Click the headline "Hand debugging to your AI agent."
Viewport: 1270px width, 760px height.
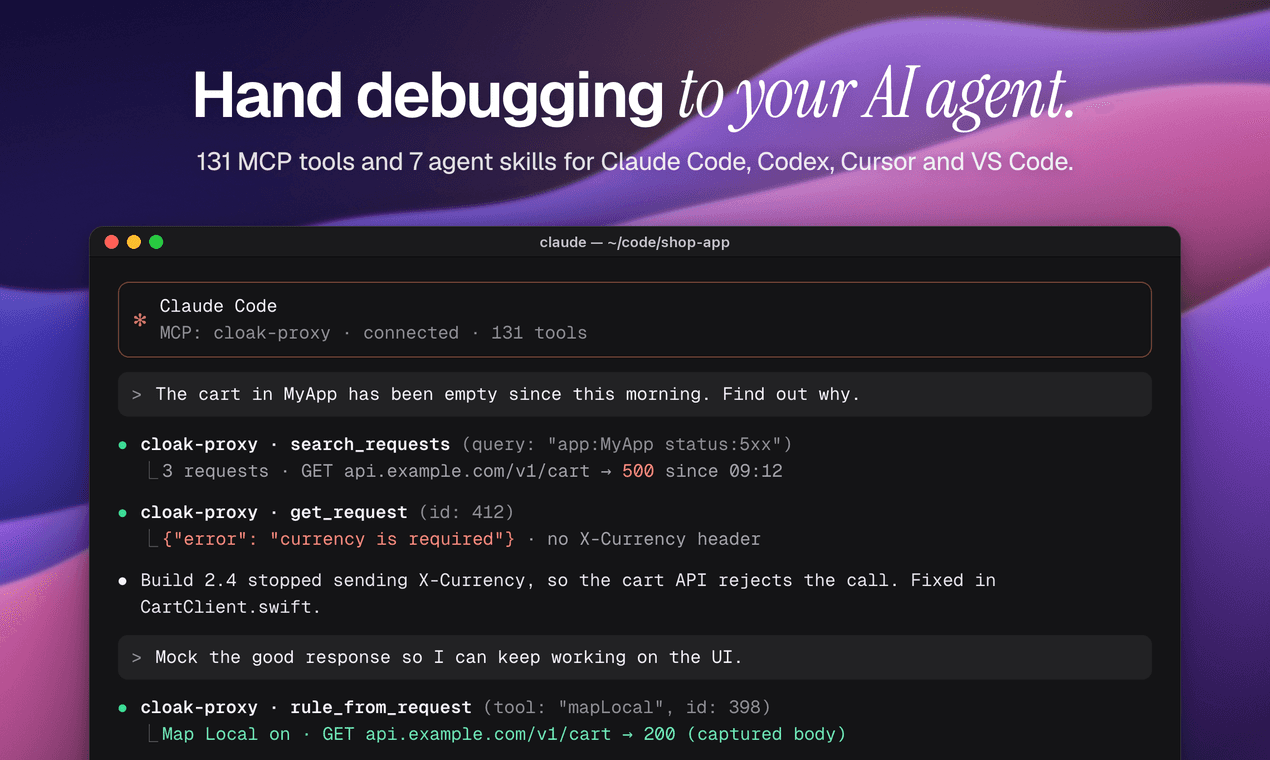click(x=635, y=96)
